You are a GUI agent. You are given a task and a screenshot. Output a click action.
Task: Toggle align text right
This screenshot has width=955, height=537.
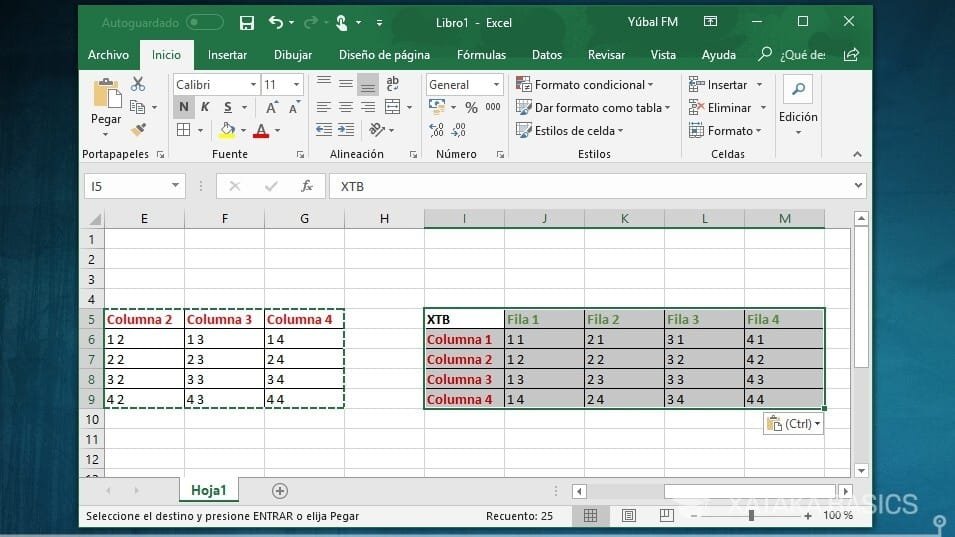[368, 107]
